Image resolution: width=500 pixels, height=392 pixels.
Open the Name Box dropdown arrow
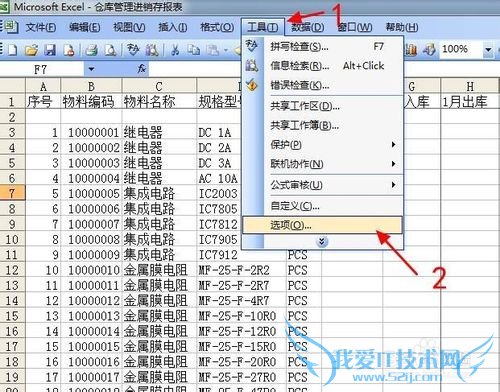coord(91,69)
